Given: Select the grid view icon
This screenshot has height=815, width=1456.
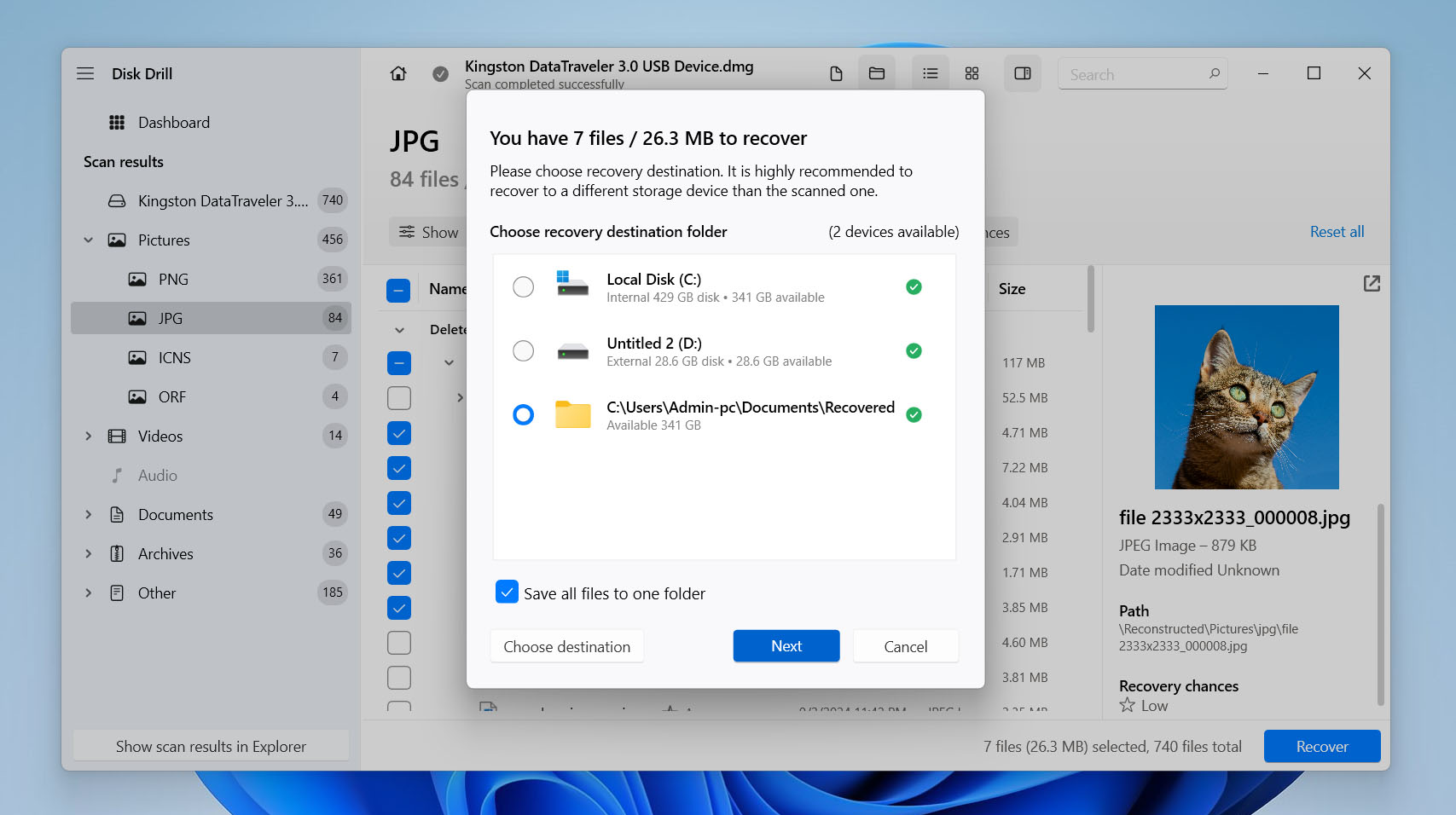Looking at the screenshot, I should point(972,73).
